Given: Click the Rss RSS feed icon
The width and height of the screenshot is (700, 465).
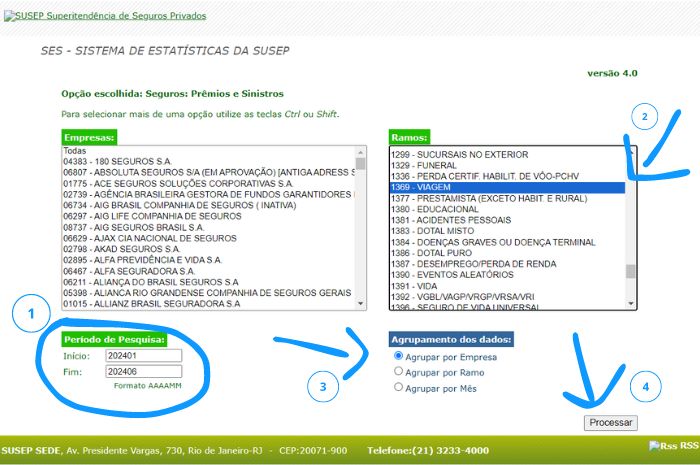Looking at the screenshot, I should (x=673, y=445).
